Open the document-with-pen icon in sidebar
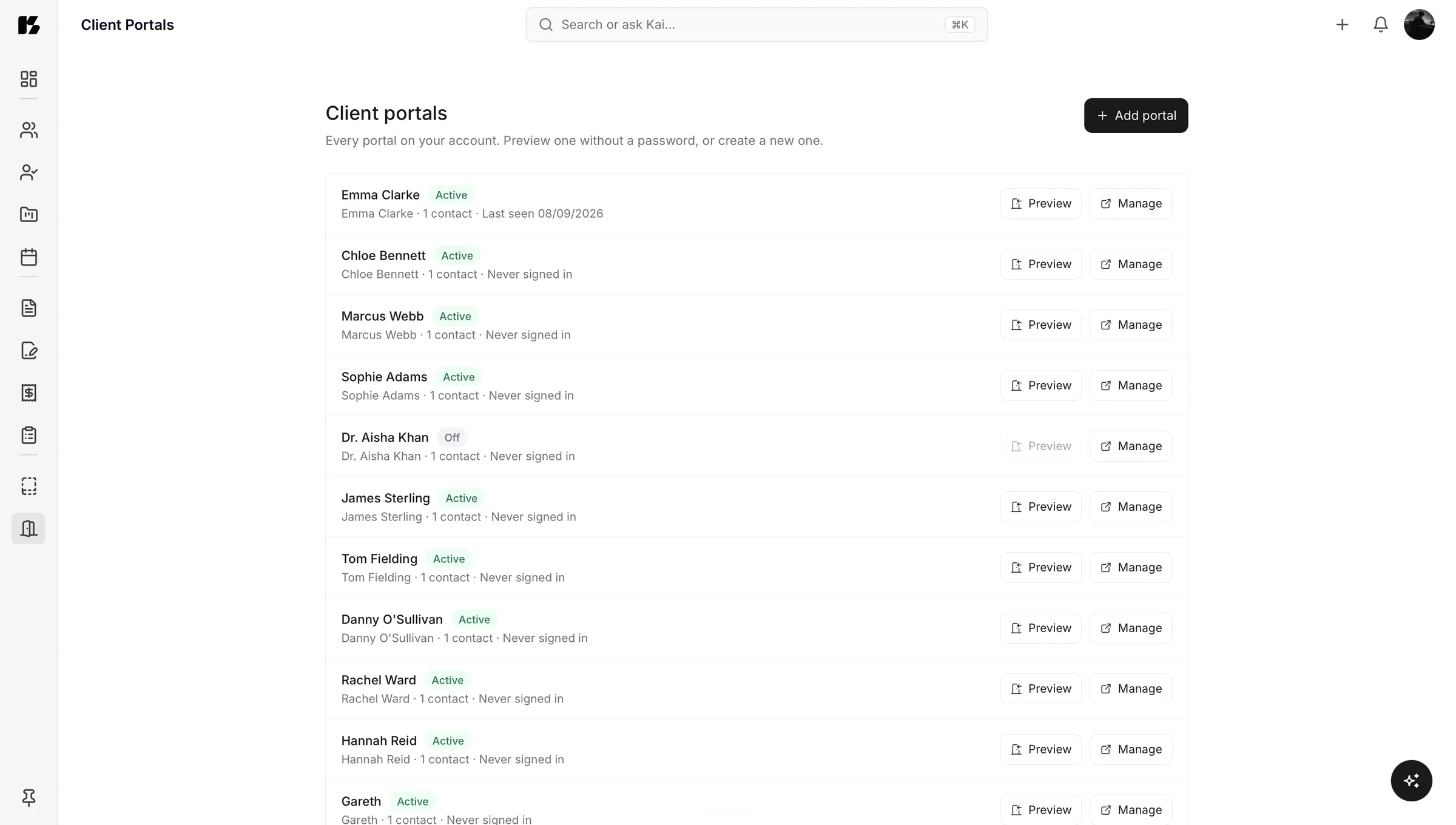 point(29,351)
